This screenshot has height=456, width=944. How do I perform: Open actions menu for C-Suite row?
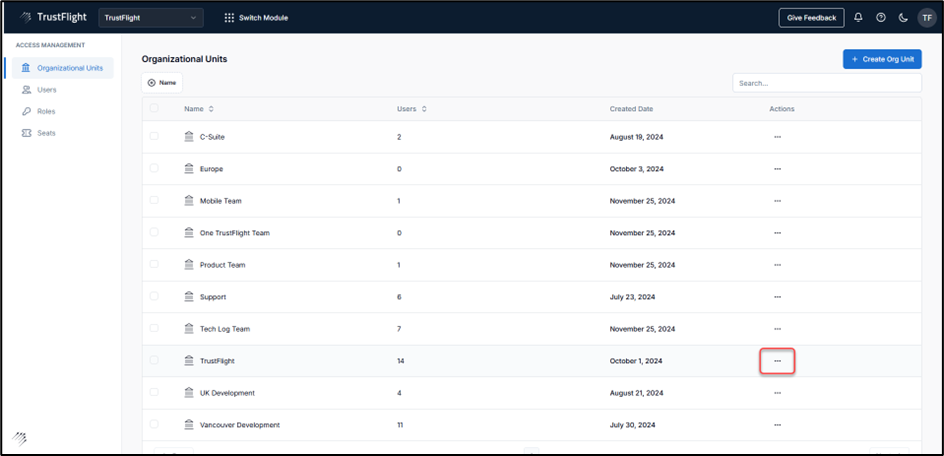point(777,137)
